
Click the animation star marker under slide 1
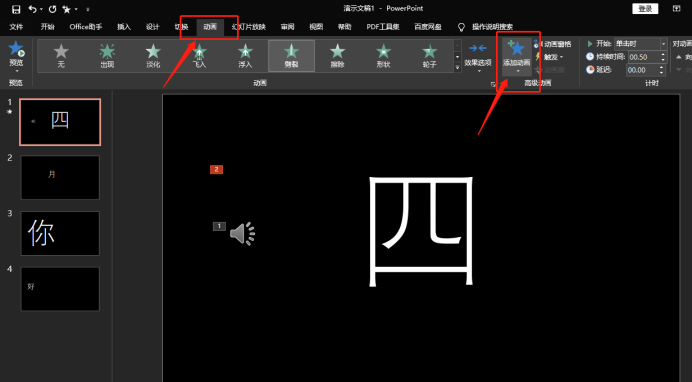click(9, 112)
